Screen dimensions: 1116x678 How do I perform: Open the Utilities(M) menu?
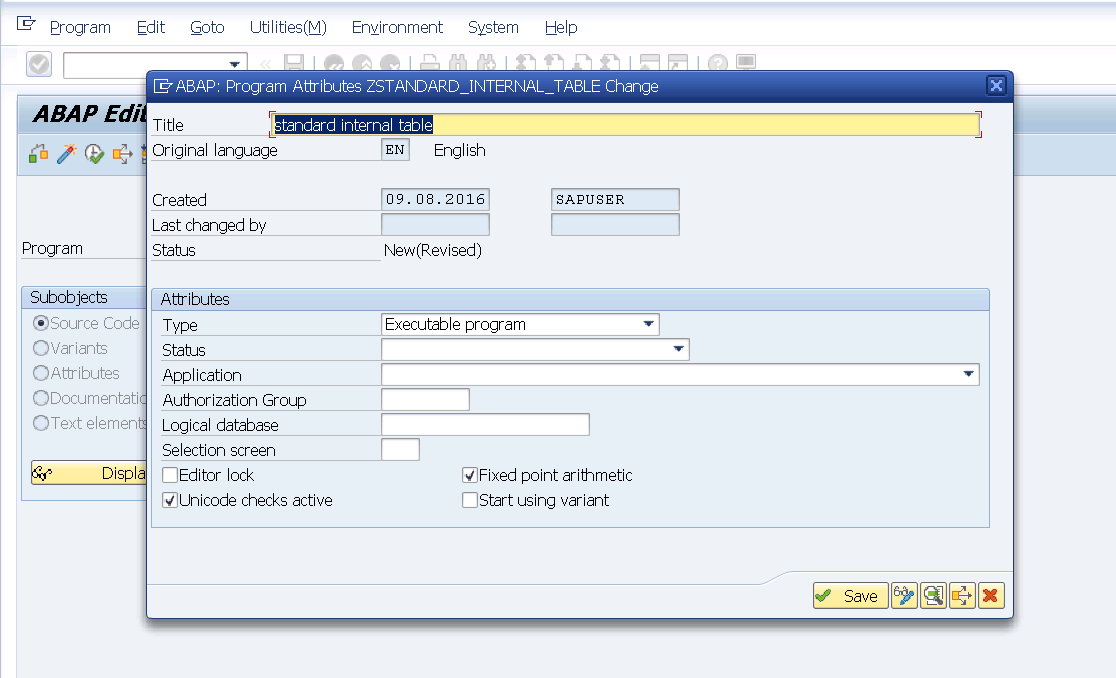point(288,27)
